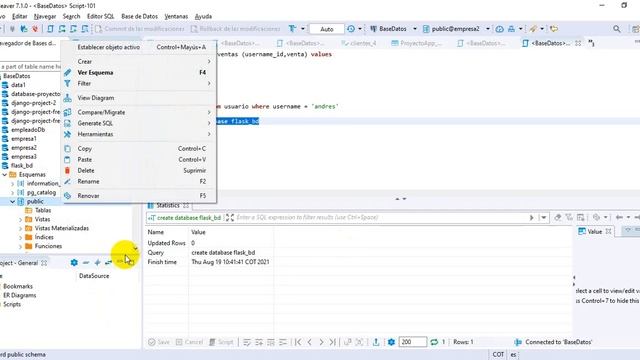Select 'Ver Esquema' from context menu
Screen dimensions: 640x360
[x=139, y=72]
